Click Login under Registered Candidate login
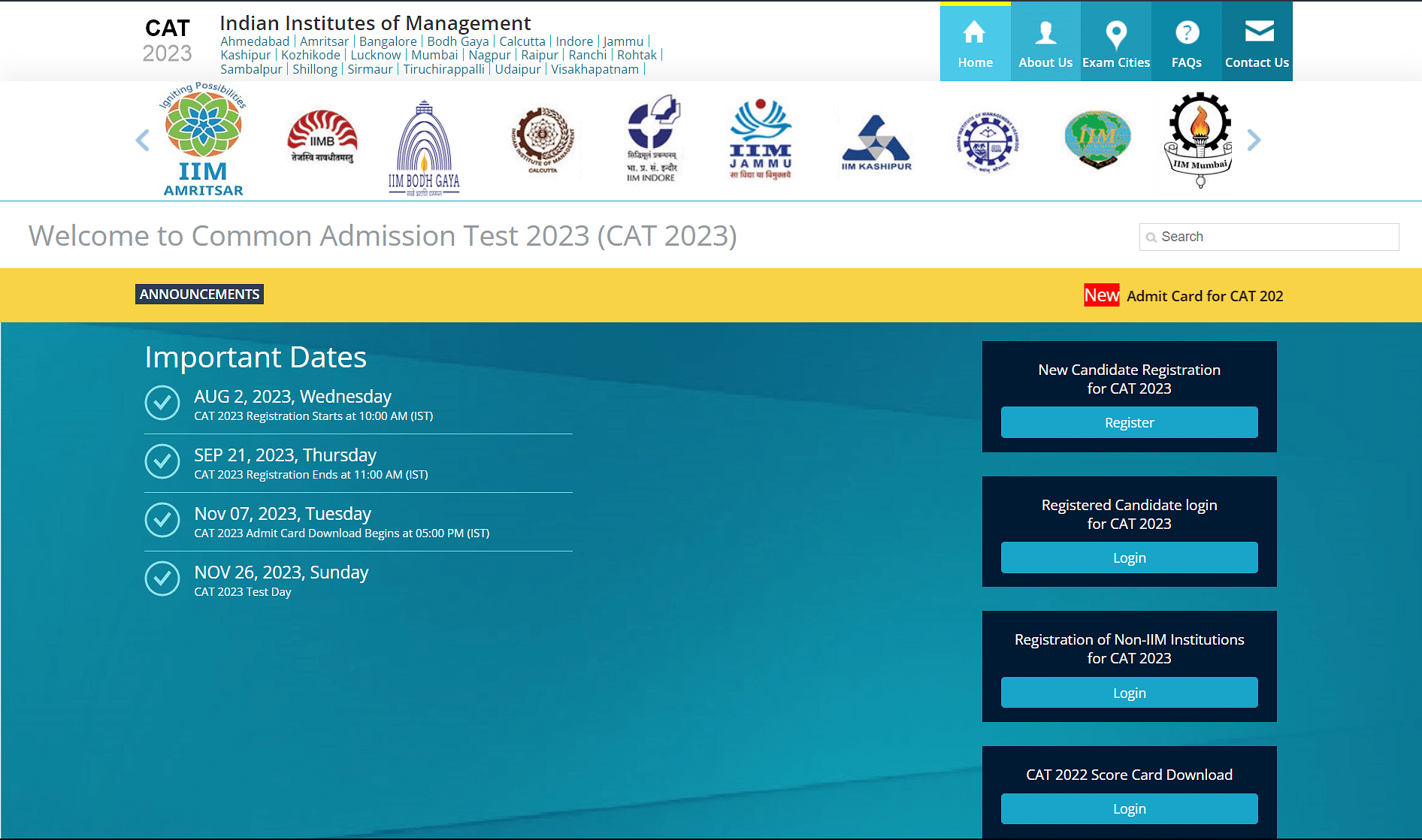This screenshot has width=1422, height=840. point(1129,557)
